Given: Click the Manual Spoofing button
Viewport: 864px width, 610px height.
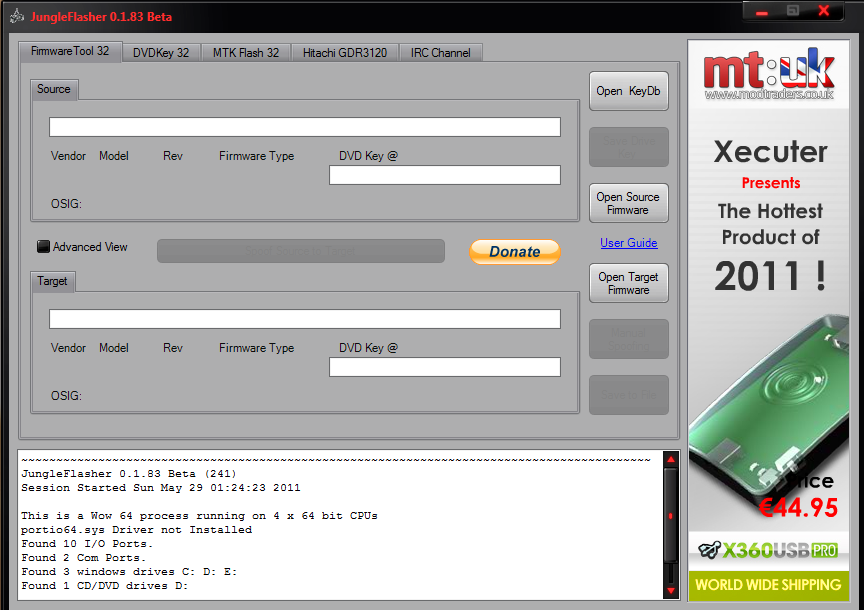Looking at the screenshot, I should [x=629, y=339].
